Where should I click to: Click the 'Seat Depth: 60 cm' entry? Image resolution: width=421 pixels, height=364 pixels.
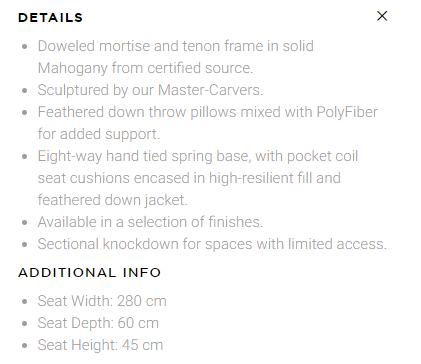coord(98,323)
